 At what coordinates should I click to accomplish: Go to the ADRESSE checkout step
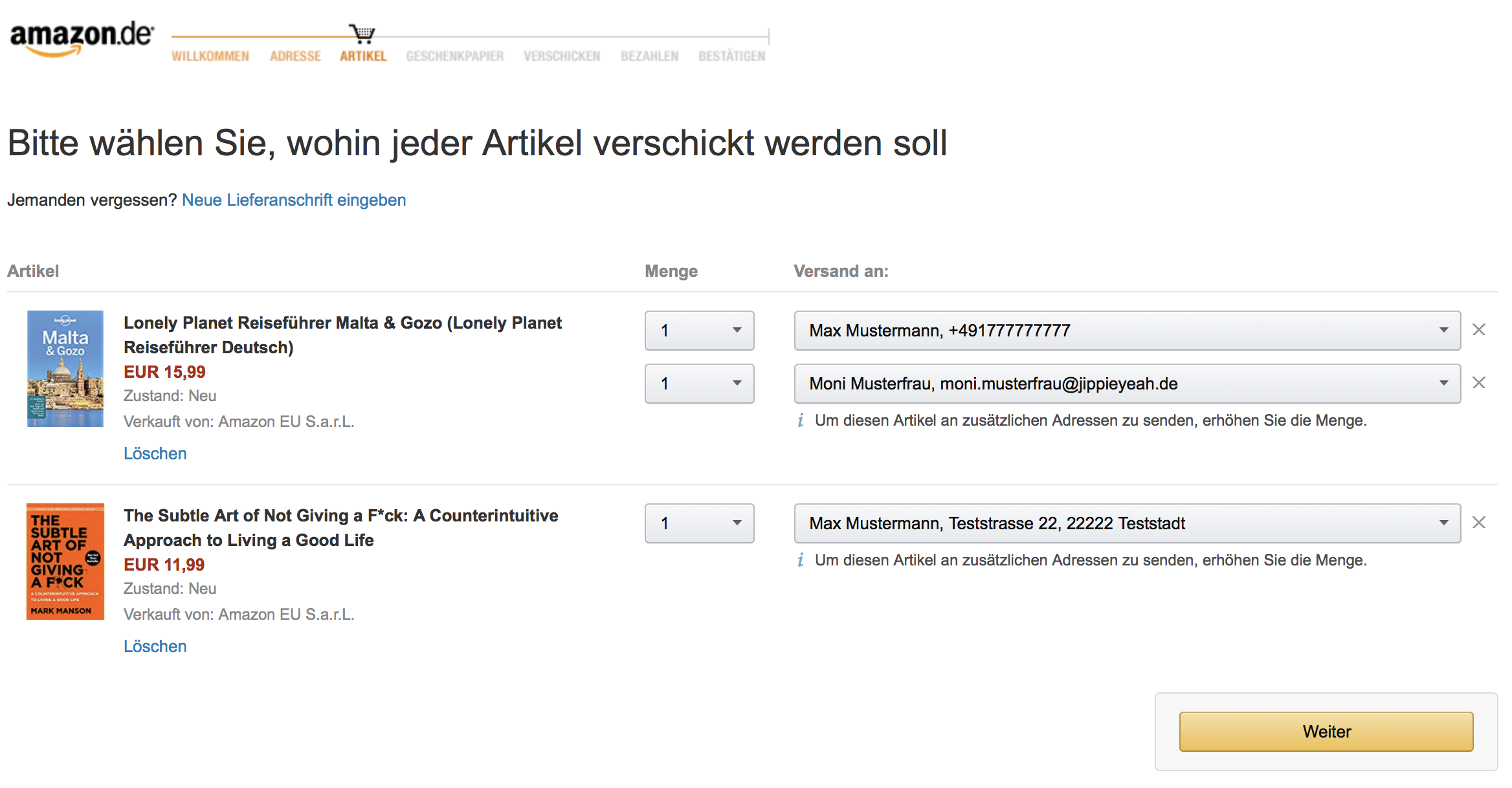[x=295, y=56]
